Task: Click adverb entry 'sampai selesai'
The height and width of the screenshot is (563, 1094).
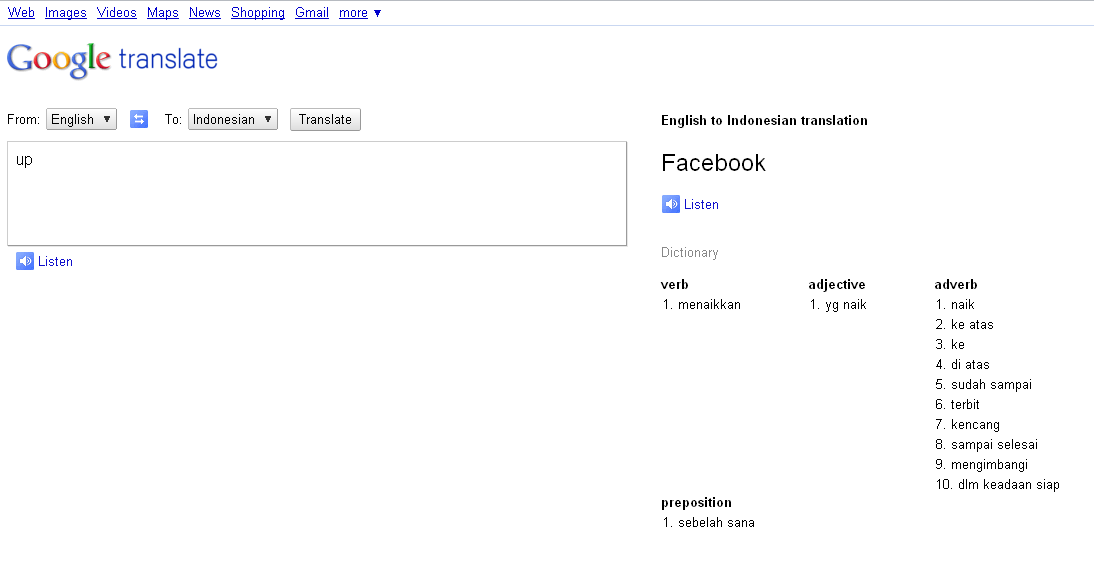Action: [994, 444]
